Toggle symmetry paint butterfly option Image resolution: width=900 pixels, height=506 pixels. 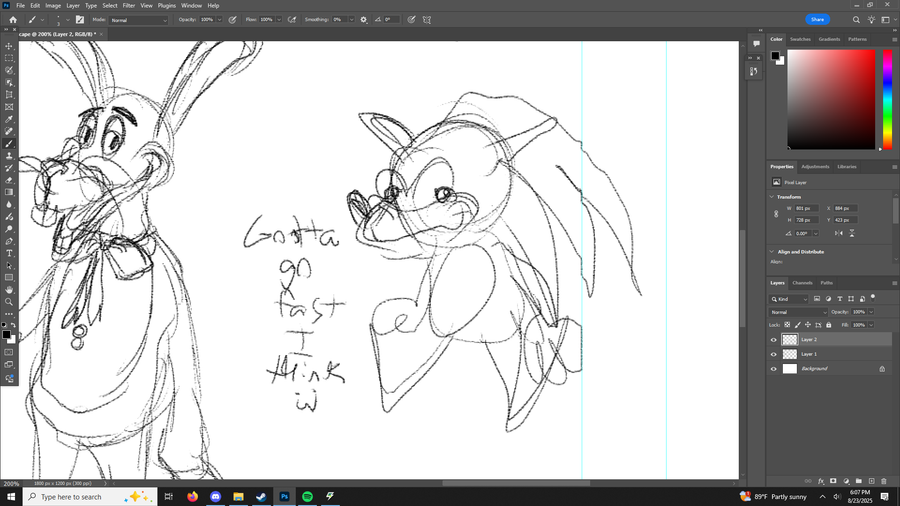click(x=427, y=20)
